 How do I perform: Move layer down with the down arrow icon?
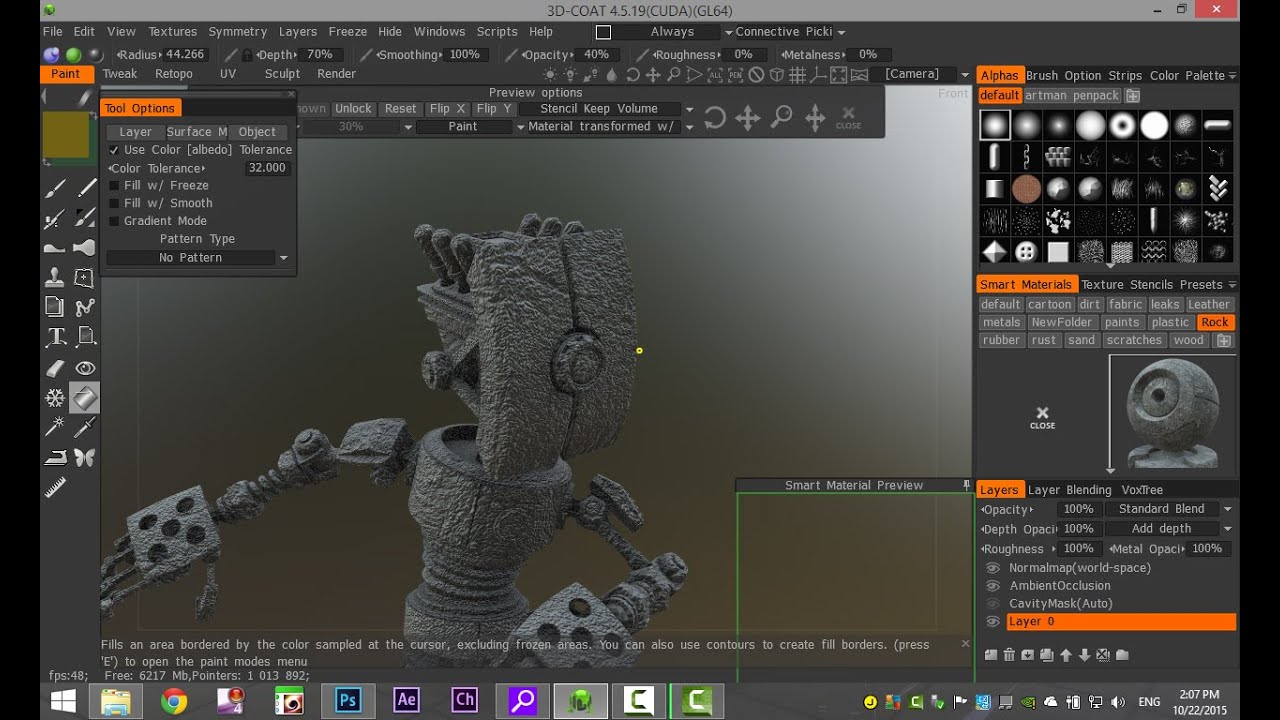(1084, 655)
